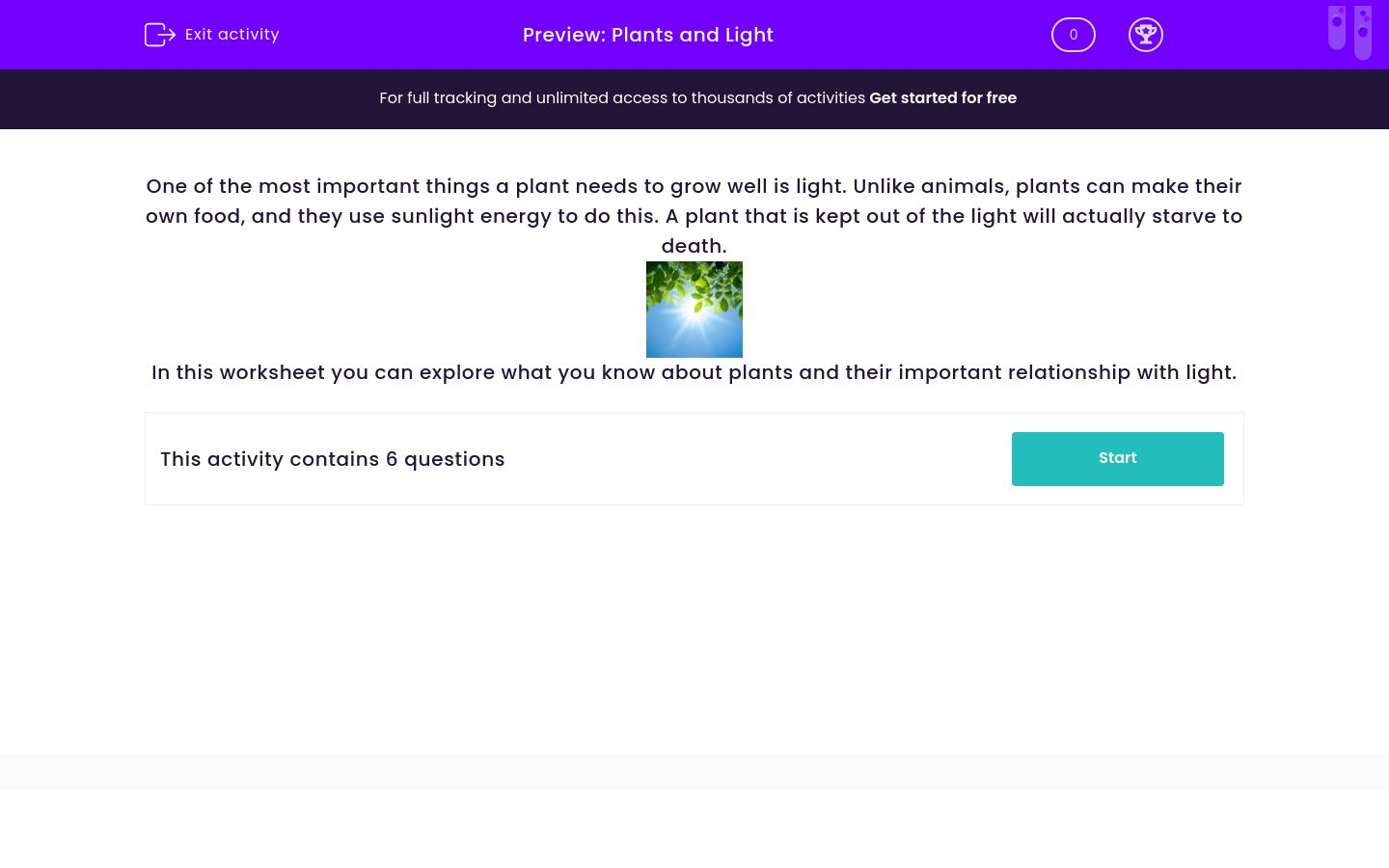Click the sunlight and leaves image
1389x868 pixels.
pyautogui.click(x=694, y=309)
